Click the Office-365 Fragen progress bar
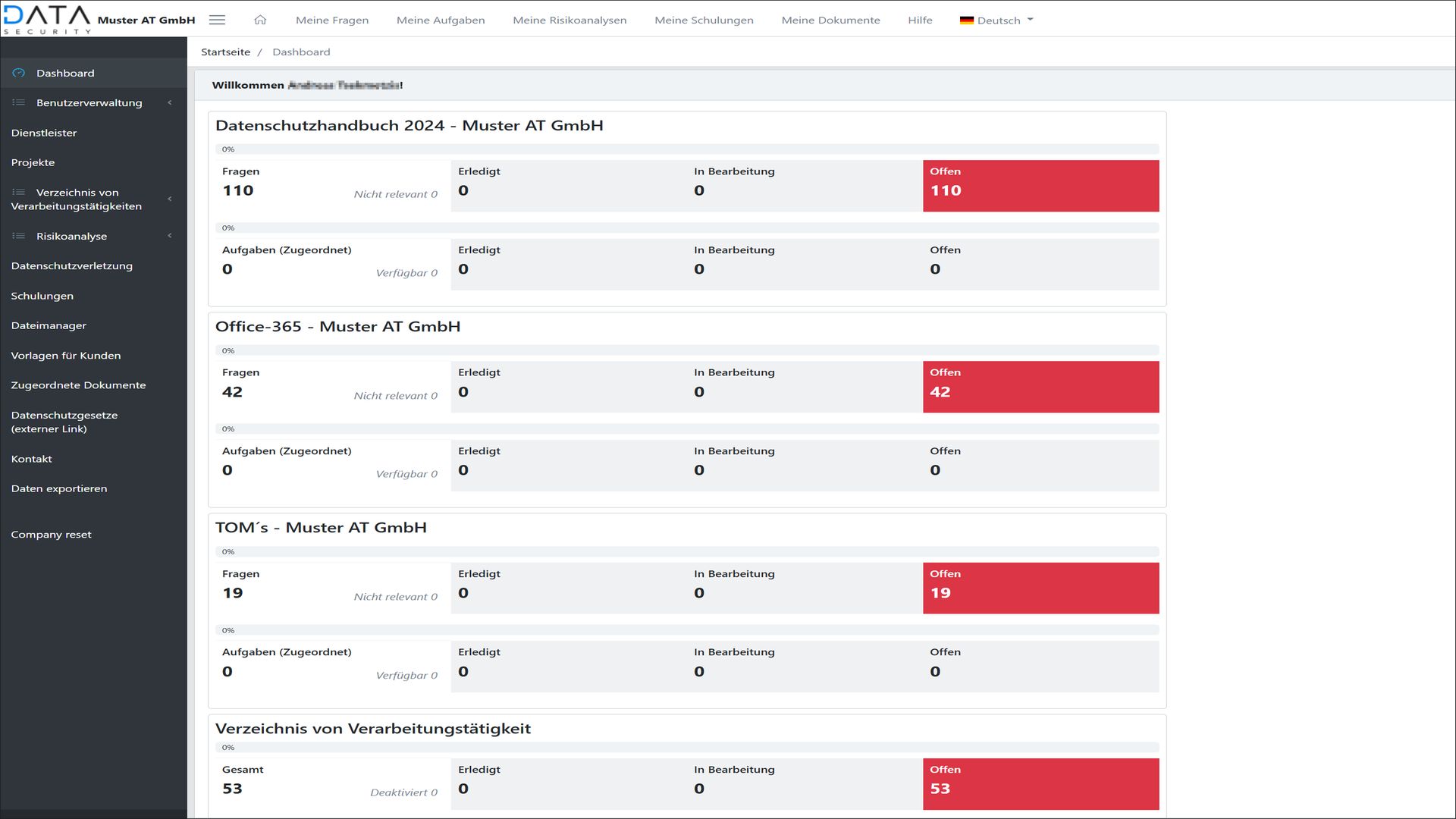This screenshot has width=1456, height=819. (x=687, y=350)
